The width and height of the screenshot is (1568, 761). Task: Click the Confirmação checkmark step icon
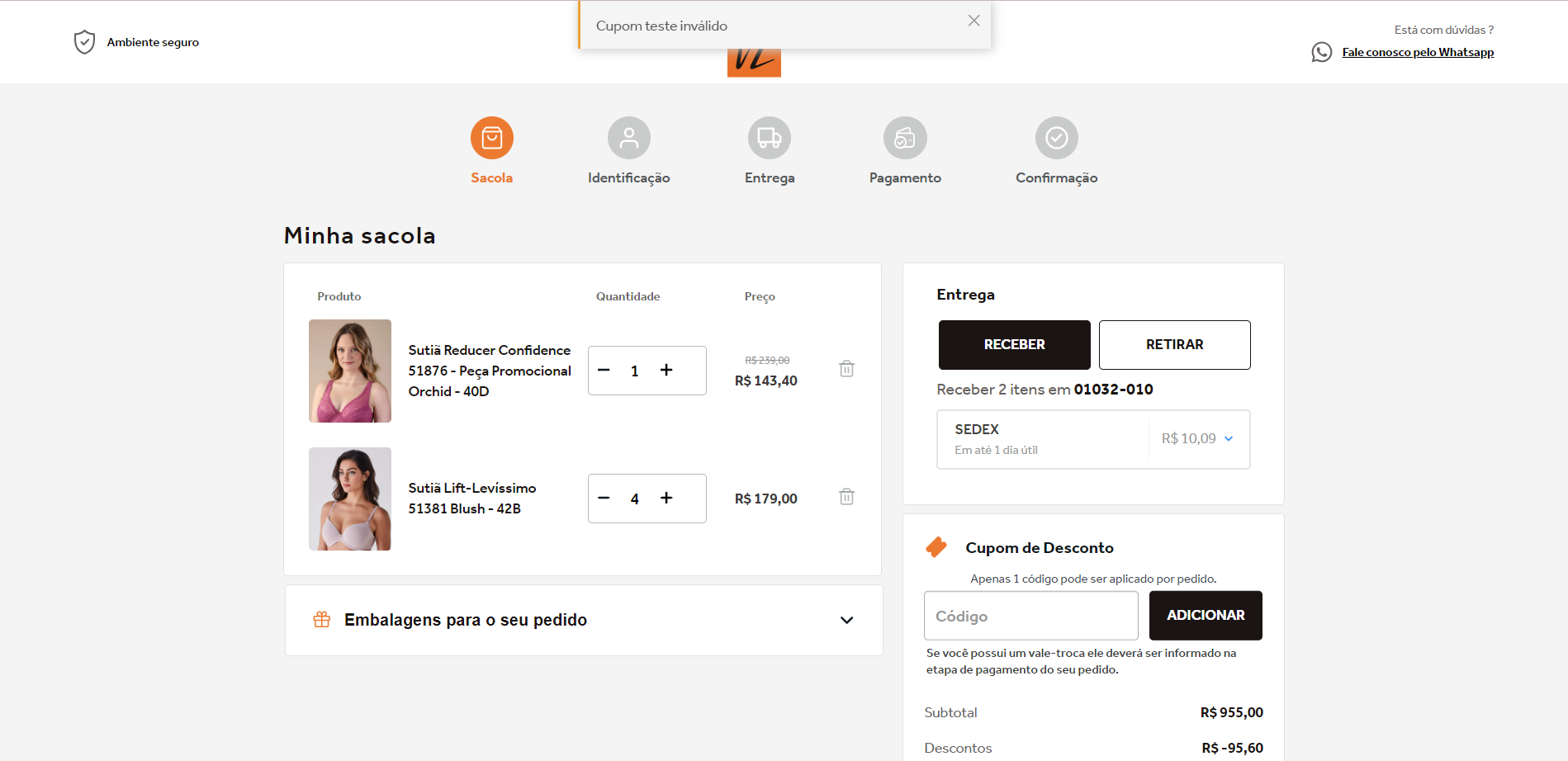pyautogui.click(x=1057, y=138)
